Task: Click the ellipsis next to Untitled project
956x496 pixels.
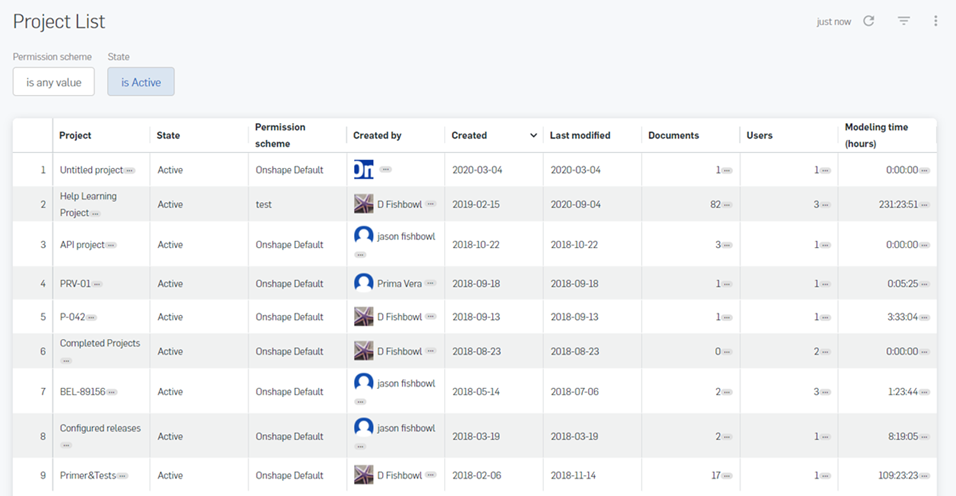Action: (x=130, y=171)
